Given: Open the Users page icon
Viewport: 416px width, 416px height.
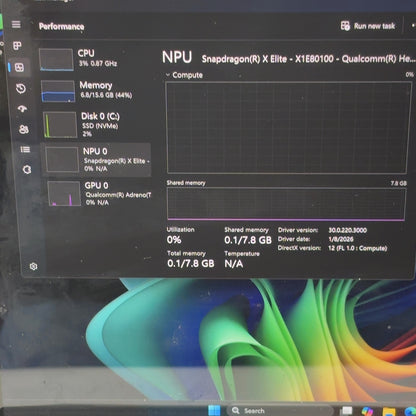Looking at the screenshot, I should [x=24, y=129].
